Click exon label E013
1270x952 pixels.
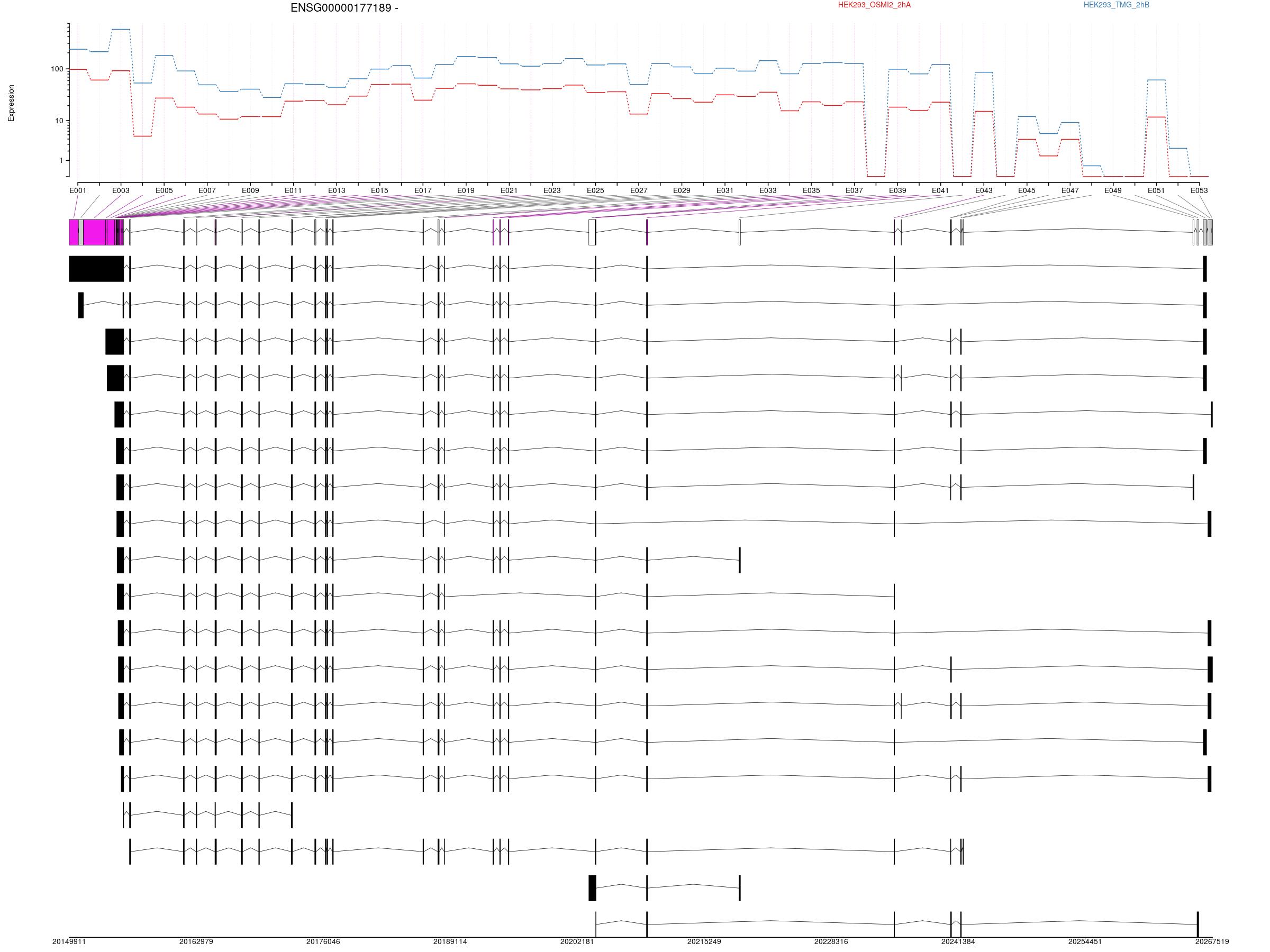pyautogui.click(x=337, y=190)
